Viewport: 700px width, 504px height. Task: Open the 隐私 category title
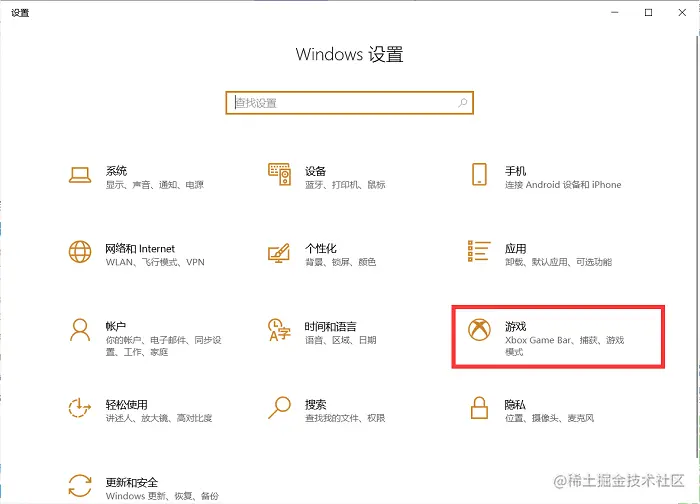click(x=515, y=404)
